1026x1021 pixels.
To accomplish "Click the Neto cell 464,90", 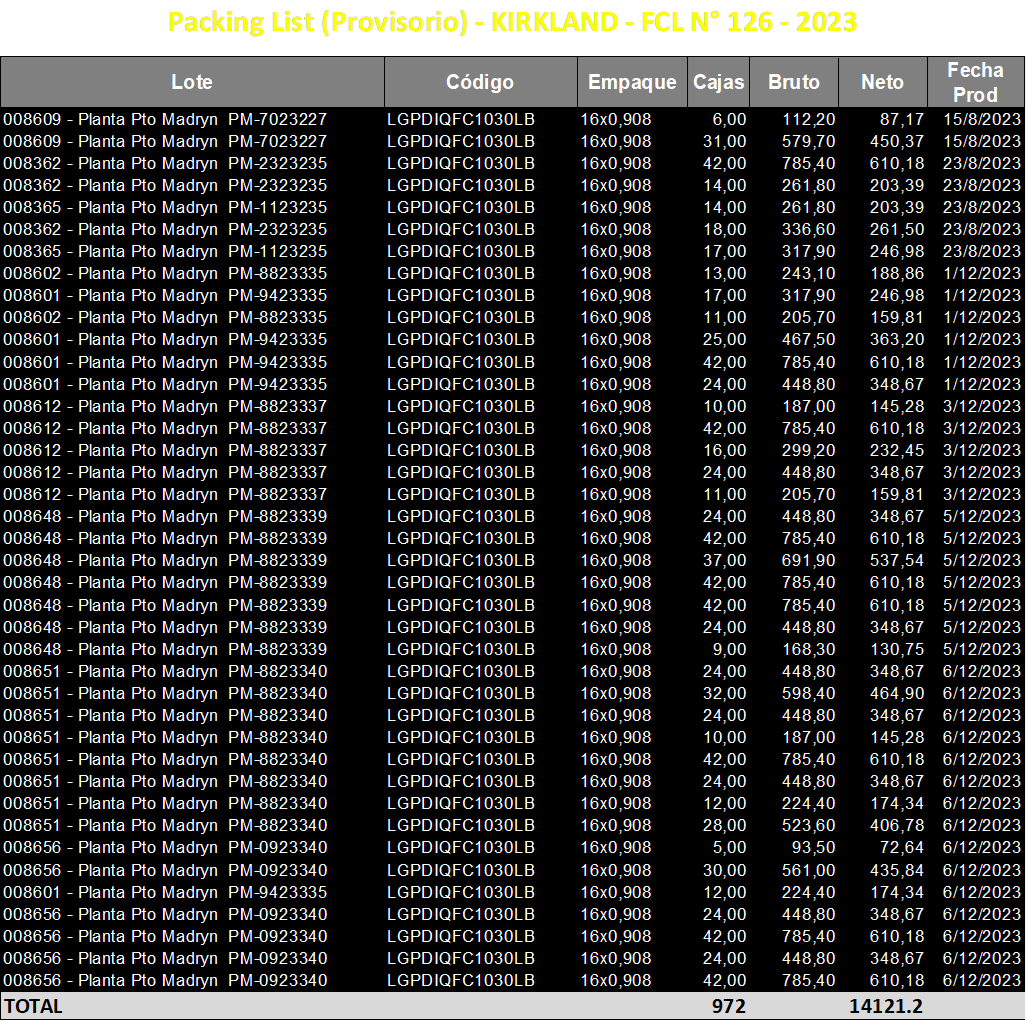I will pyautogui.click(x=897, y=693).
